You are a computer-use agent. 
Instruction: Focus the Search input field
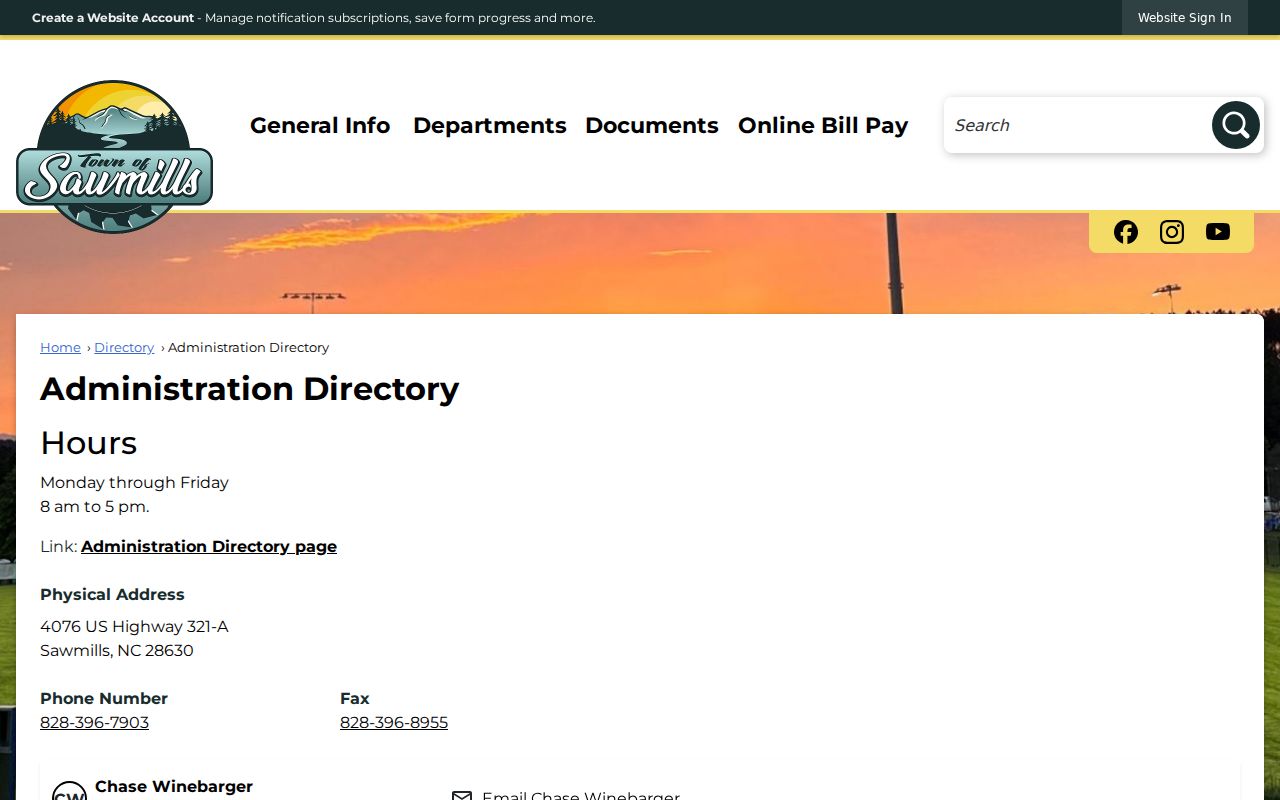(1078, 125)
